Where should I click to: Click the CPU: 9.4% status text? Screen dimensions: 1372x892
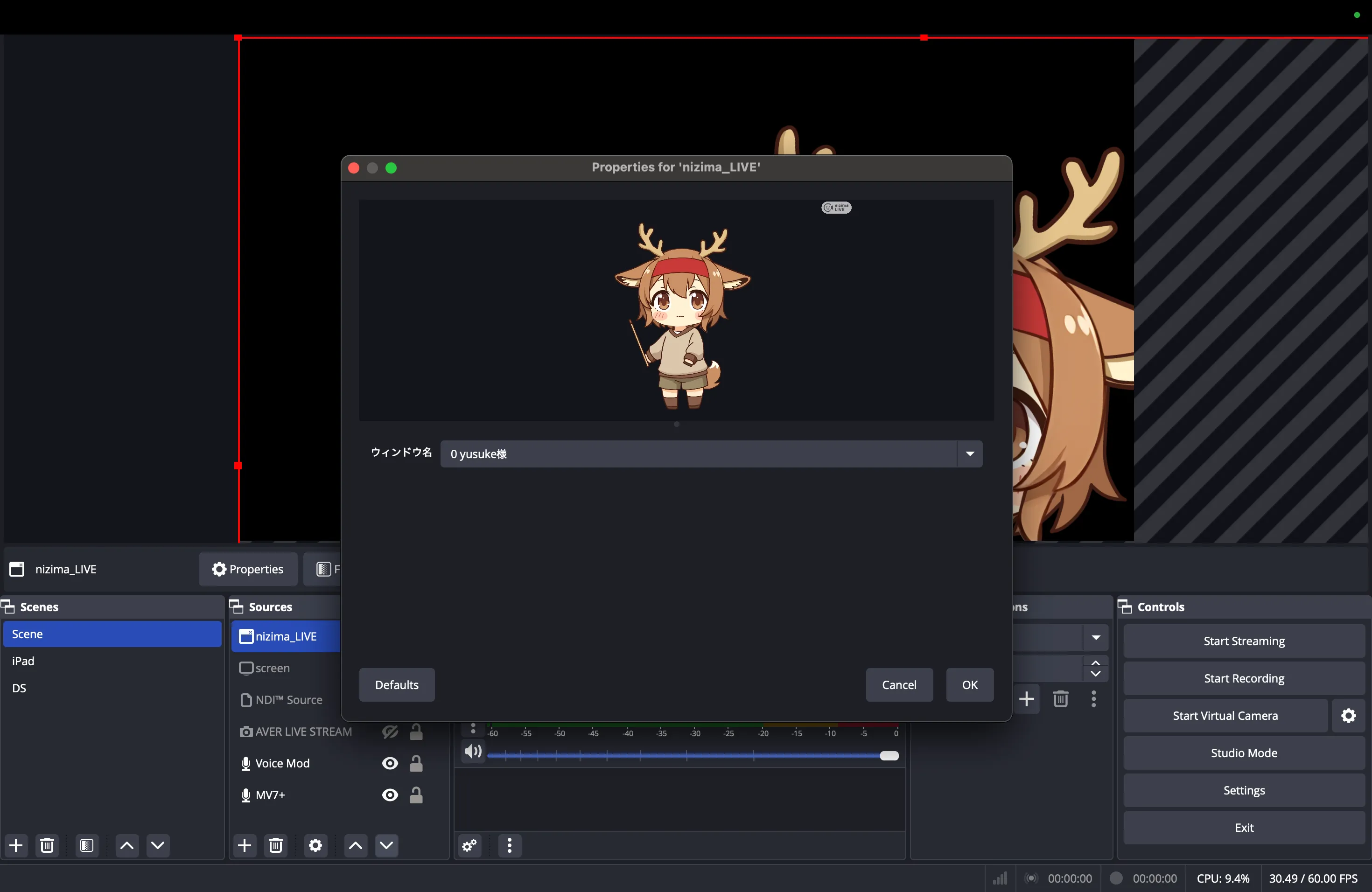1223,878
